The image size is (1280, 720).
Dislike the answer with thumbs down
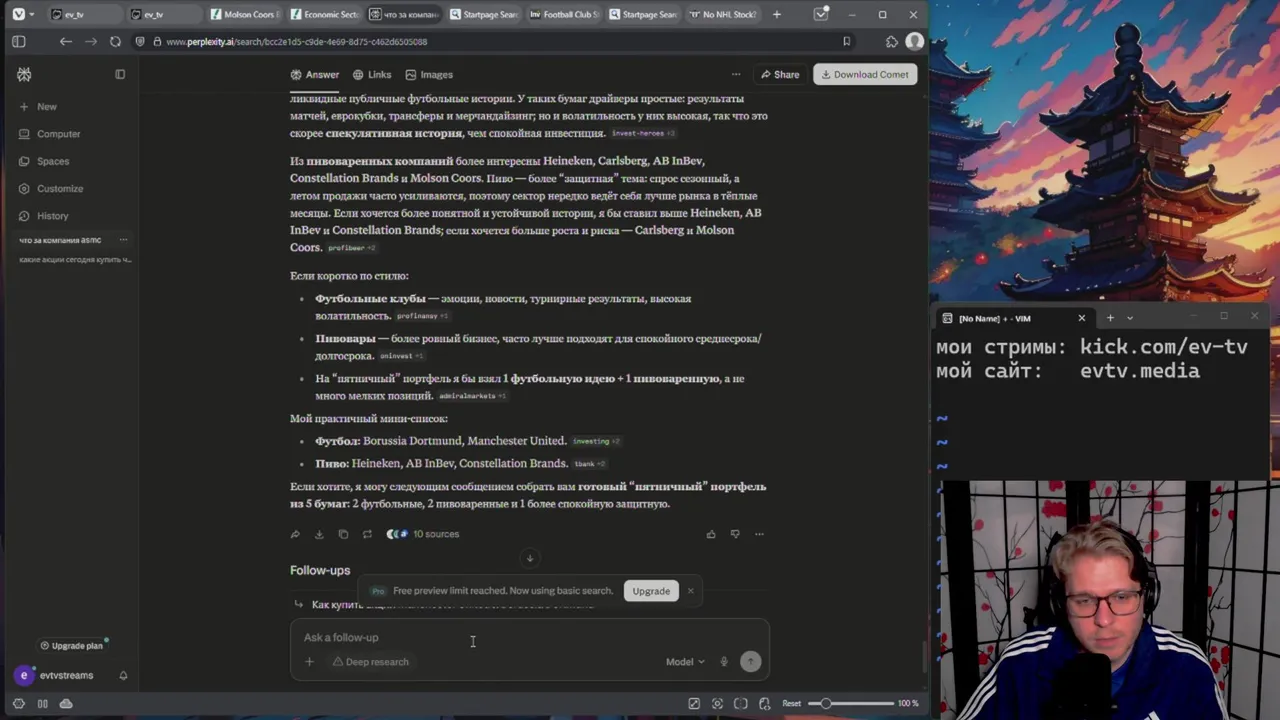click(735, 534)
